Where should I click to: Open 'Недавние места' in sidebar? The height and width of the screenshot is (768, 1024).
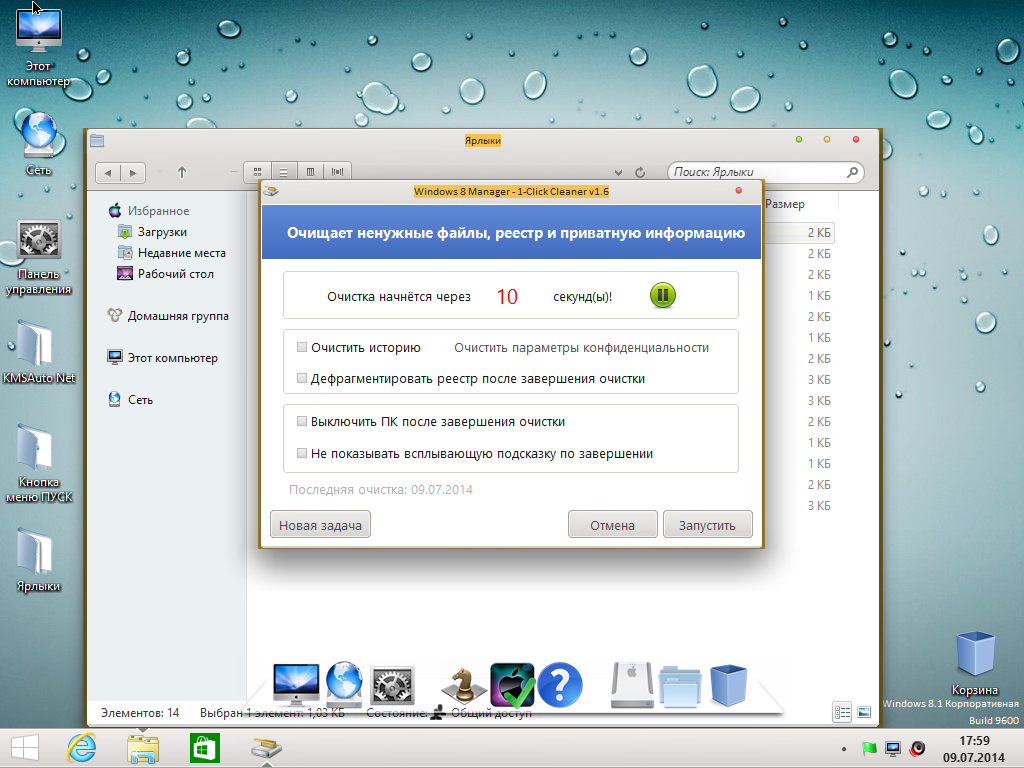coord(172,253)
